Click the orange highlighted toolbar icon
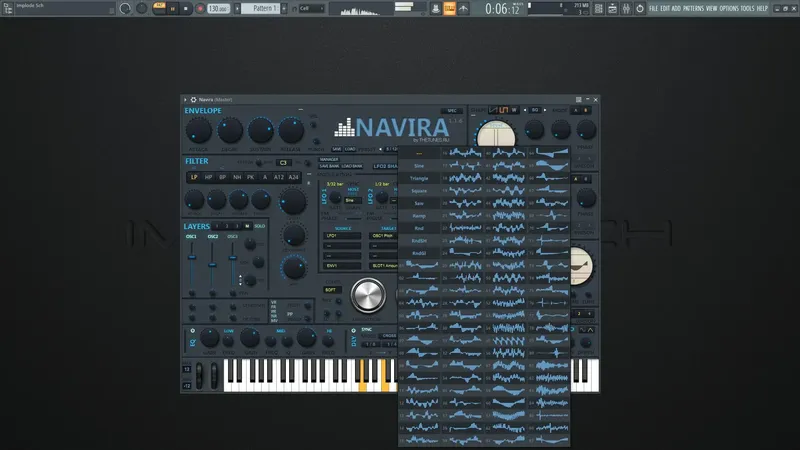This screenshot has height=450, width=800. click(x=449, y=9)
